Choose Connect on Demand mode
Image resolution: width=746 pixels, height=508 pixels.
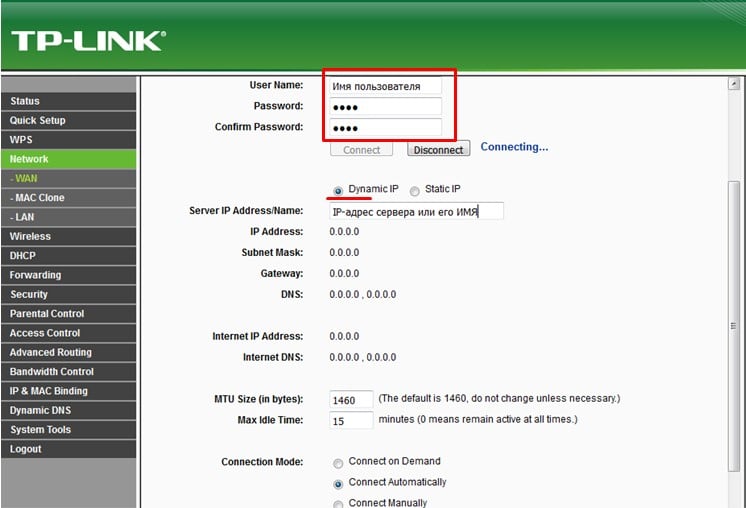(x=338, y=463)
